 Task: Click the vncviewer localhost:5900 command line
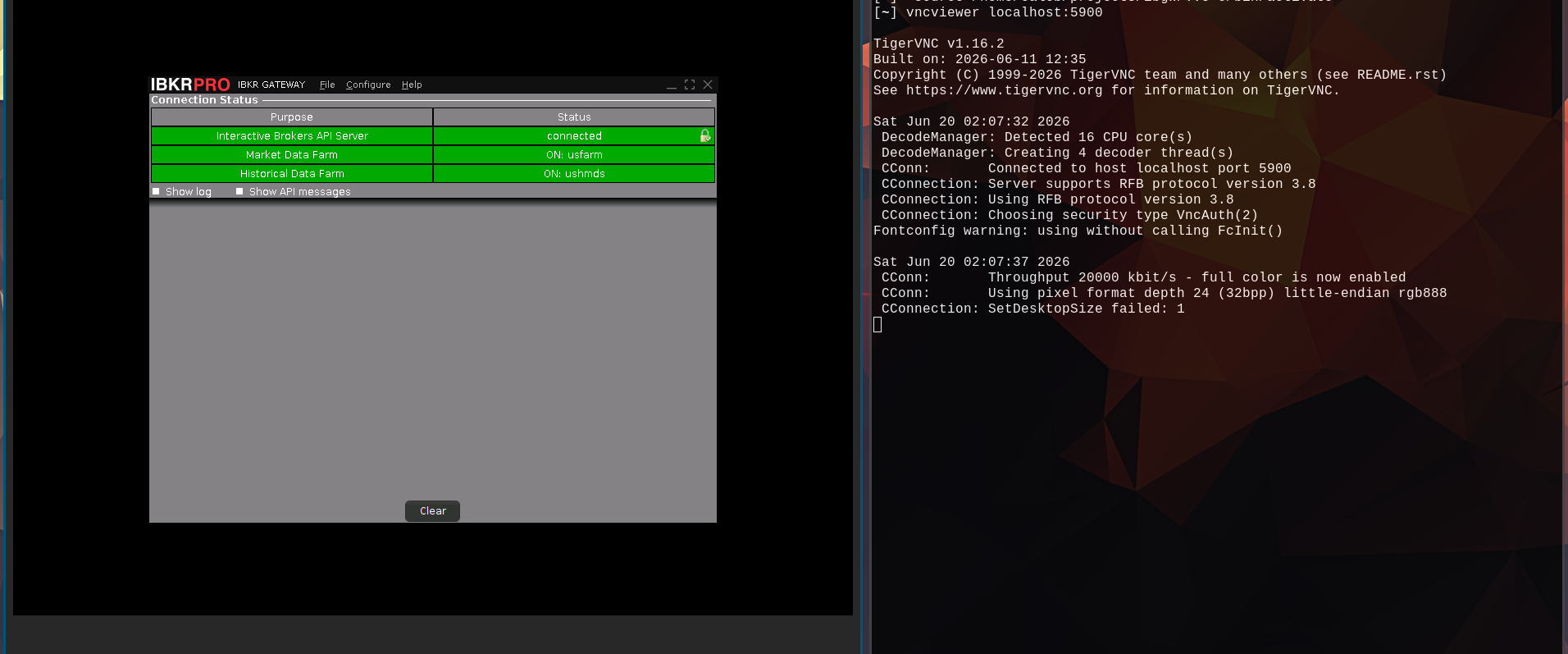[1004, 12]
